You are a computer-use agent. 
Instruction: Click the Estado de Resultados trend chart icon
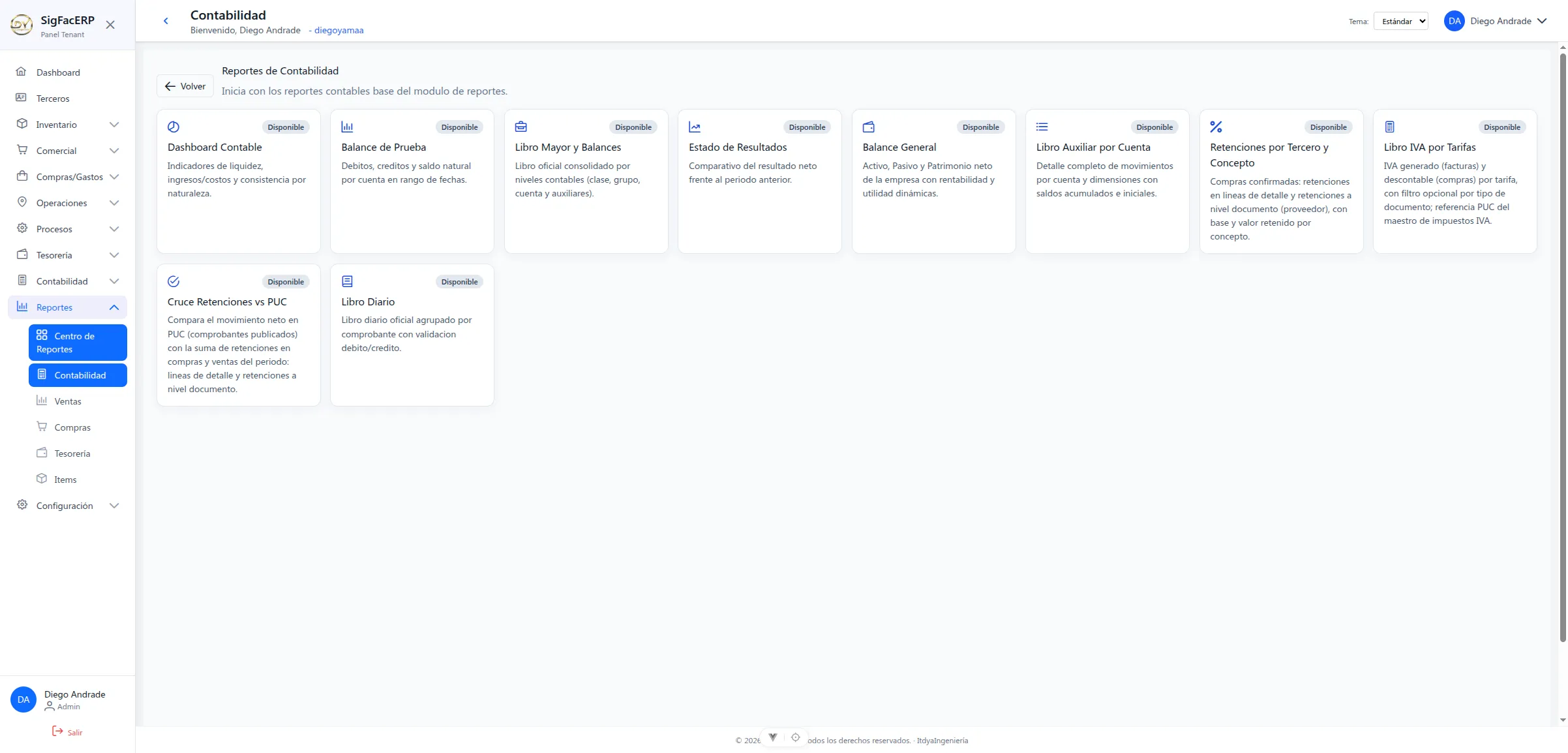[695, 127]
